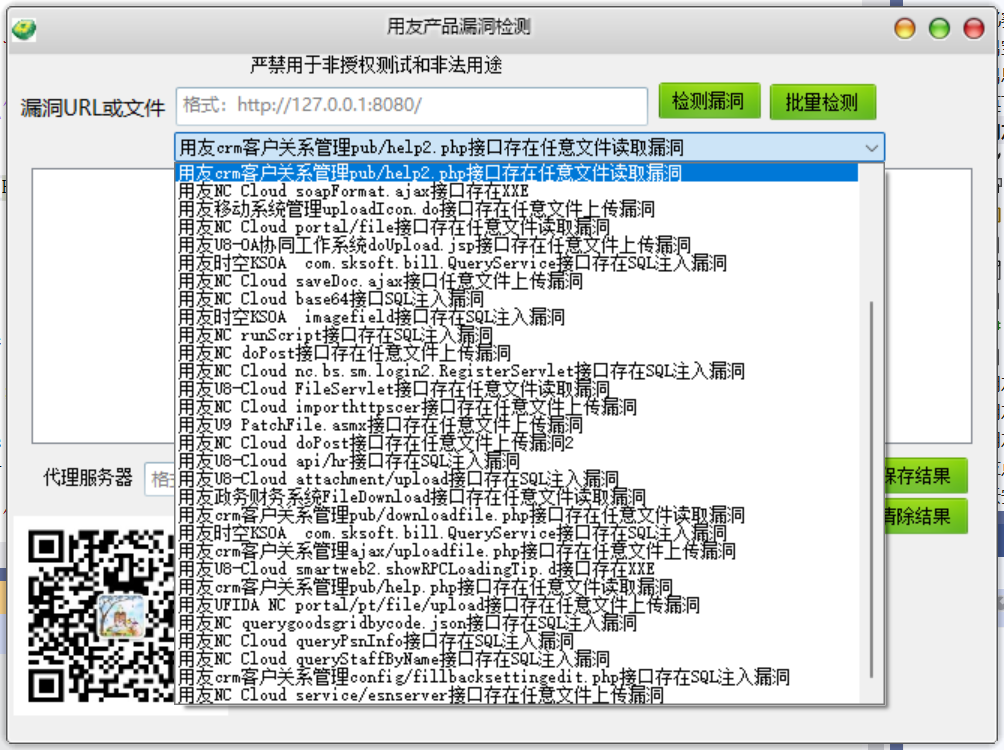Viewport: 1004px width, 750px height.
Task: Select 用友U8-OA协同工作系统doUpload.jsp option
Action: pyautogui.click(x=517, y=245)
